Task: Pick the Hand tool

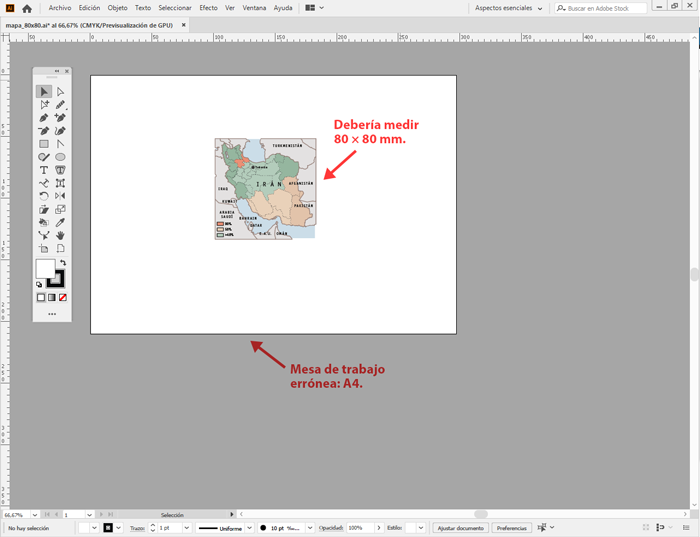Action: pos(61,235)
